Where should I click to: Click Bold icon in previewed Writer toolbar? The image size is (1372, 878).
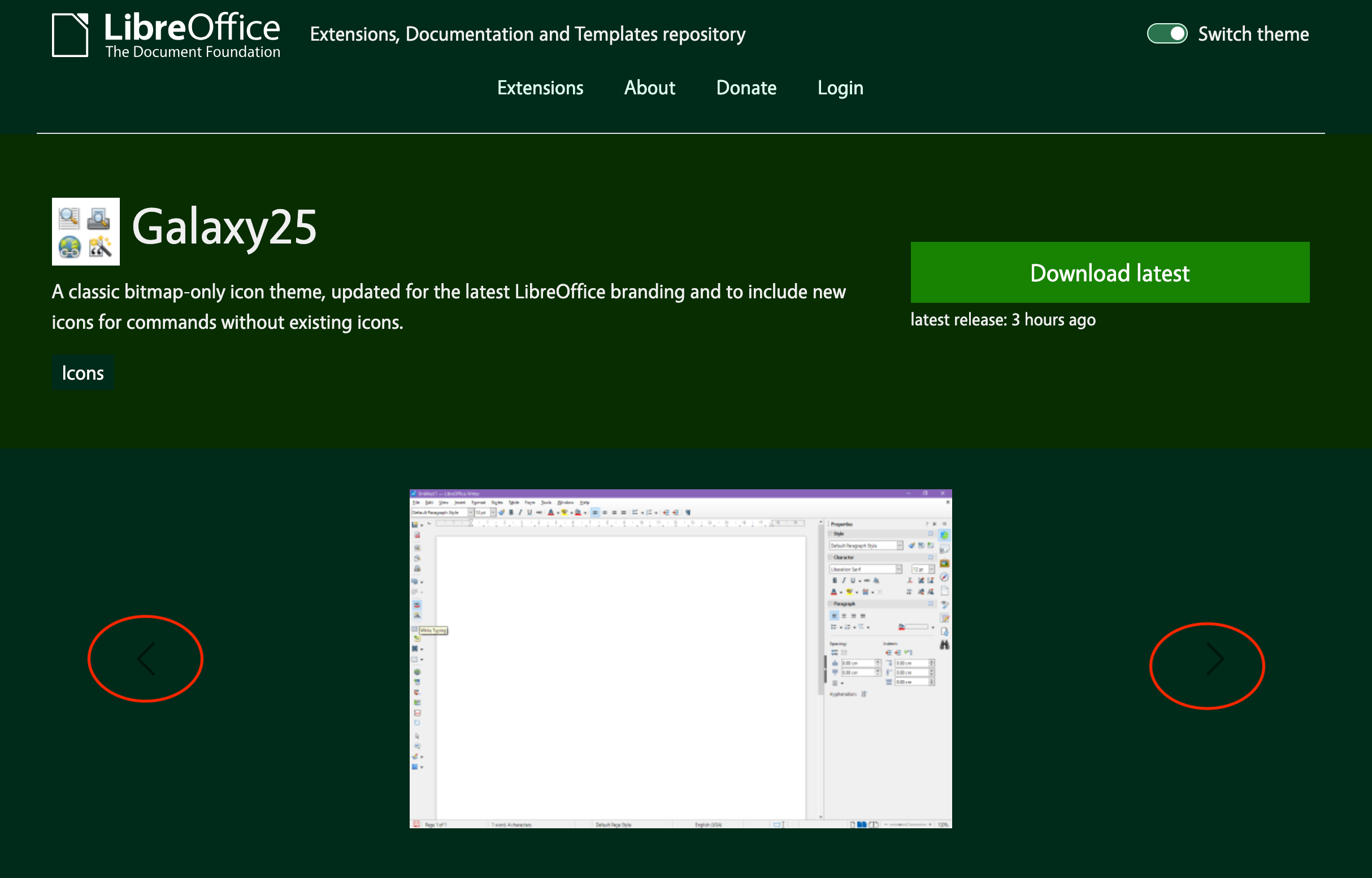point(511,512)
